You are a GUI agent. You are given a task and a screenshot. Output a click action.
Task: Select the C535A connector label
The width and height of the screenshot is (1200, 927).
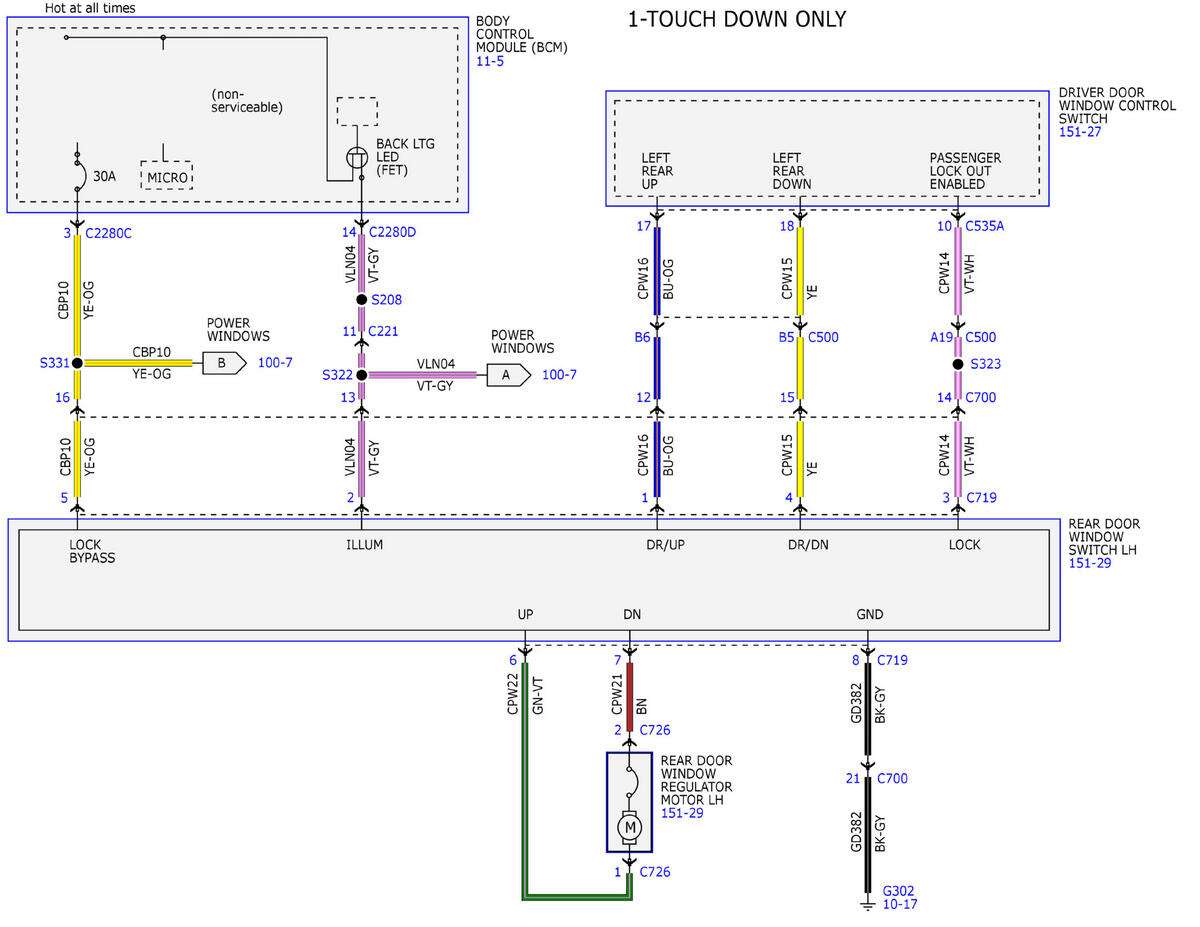point(985,226)
